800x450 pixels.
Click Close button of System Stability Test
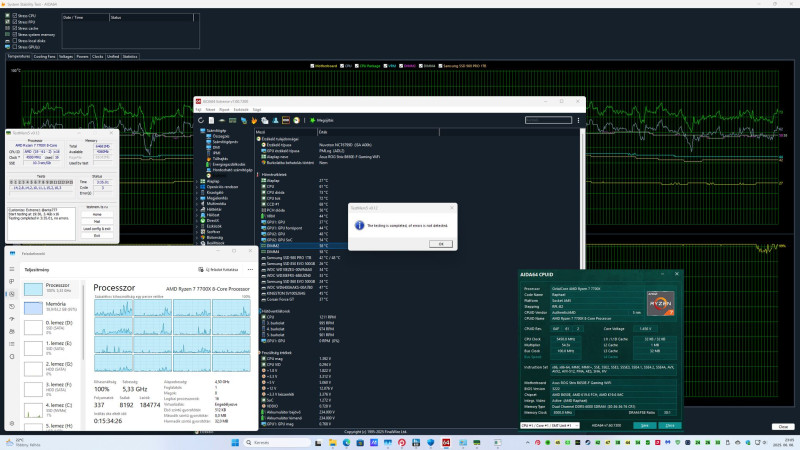click(783, 427)
